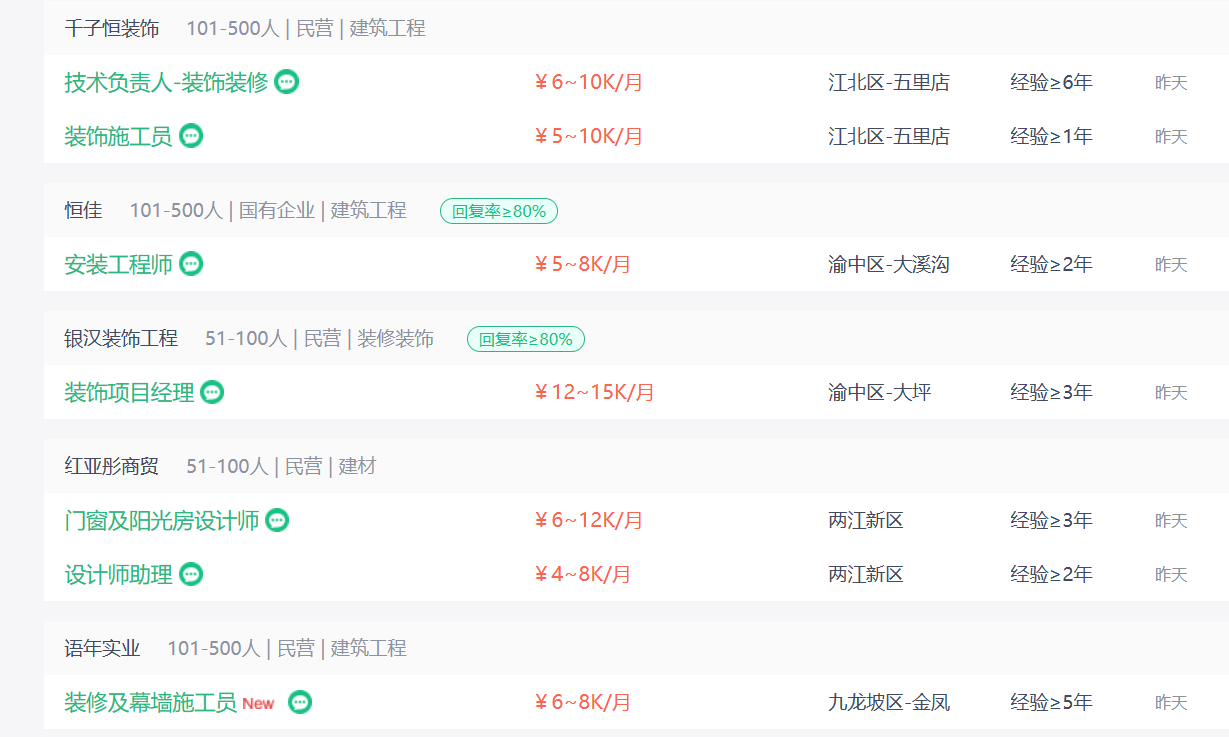The image size is (1229, 737).
Task: View company page of 红亚彤商贸
Action: click(112, 466)
